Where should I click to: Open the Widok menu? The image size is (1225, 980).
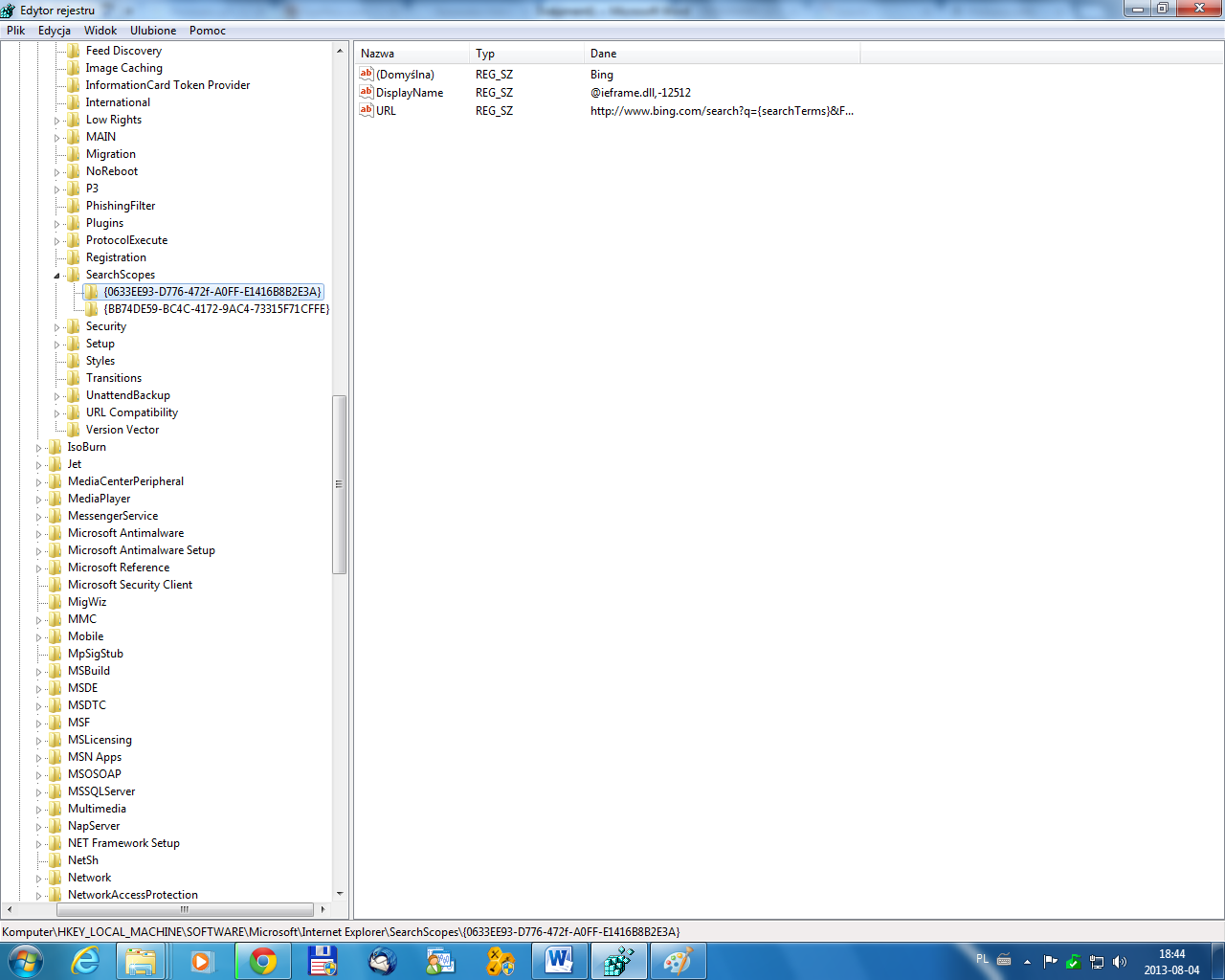click(100, 31)
